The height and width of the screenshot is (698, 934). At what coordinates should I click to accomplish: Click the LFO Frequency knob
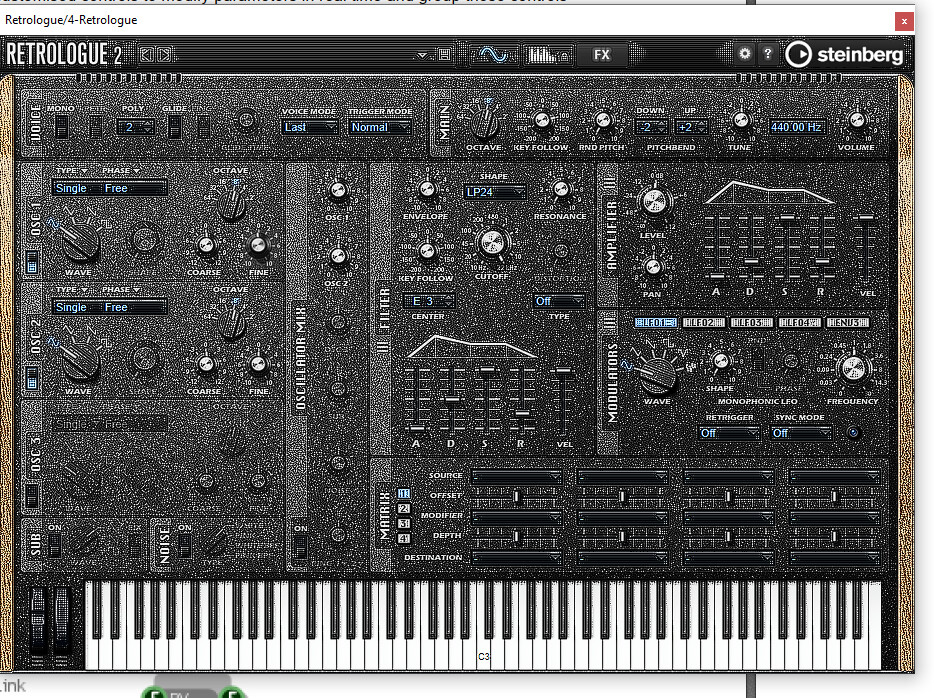point(852,369)
